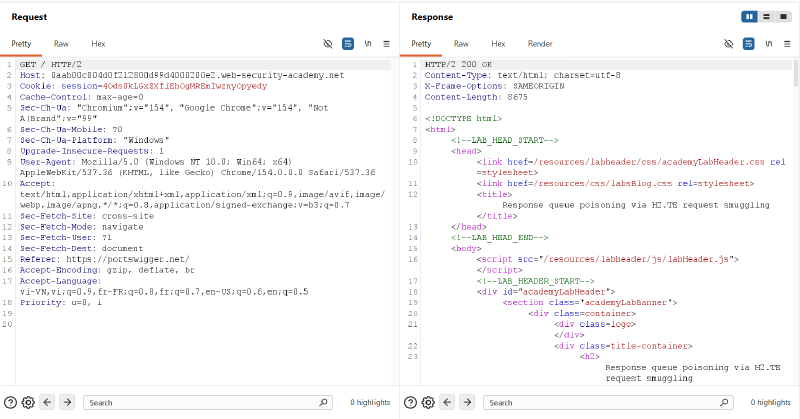This screenshot has width=800, height=419.
Task: Open the Response panel hamburger options menu
Action: click(x=787, y=44)
